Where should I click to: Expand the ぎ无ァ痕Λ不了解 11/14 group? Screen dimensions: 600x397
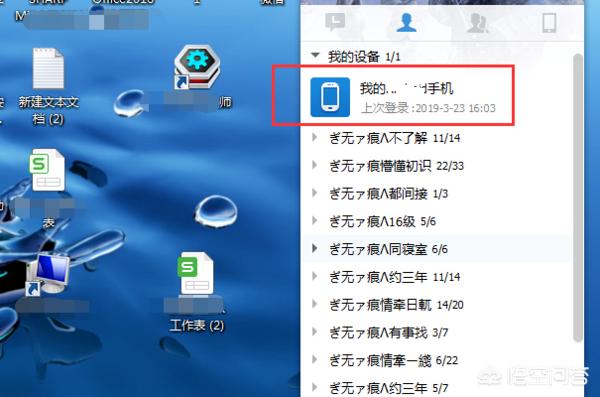tap(315, 137)
